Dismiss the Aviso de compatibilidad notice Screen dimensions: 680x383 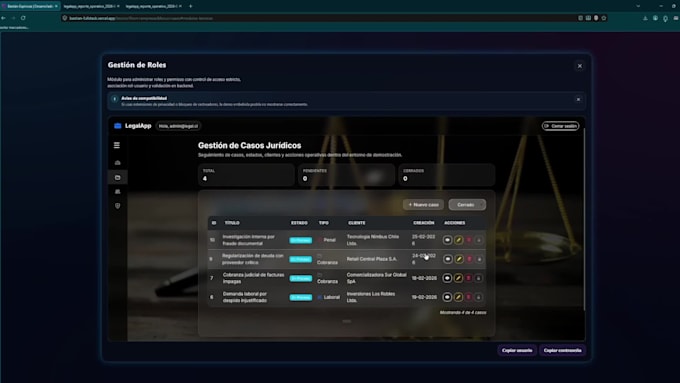coord(578,99)
